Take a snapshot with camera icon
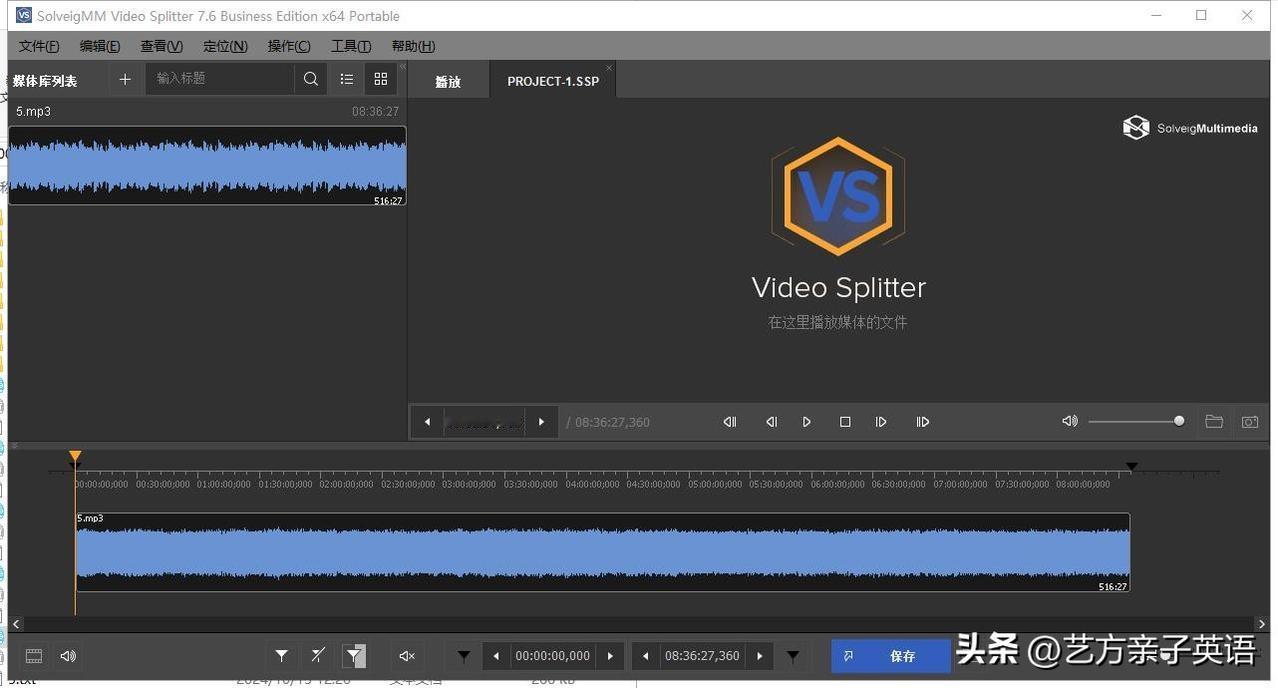1278x688 pixels. coord(1250,422)
